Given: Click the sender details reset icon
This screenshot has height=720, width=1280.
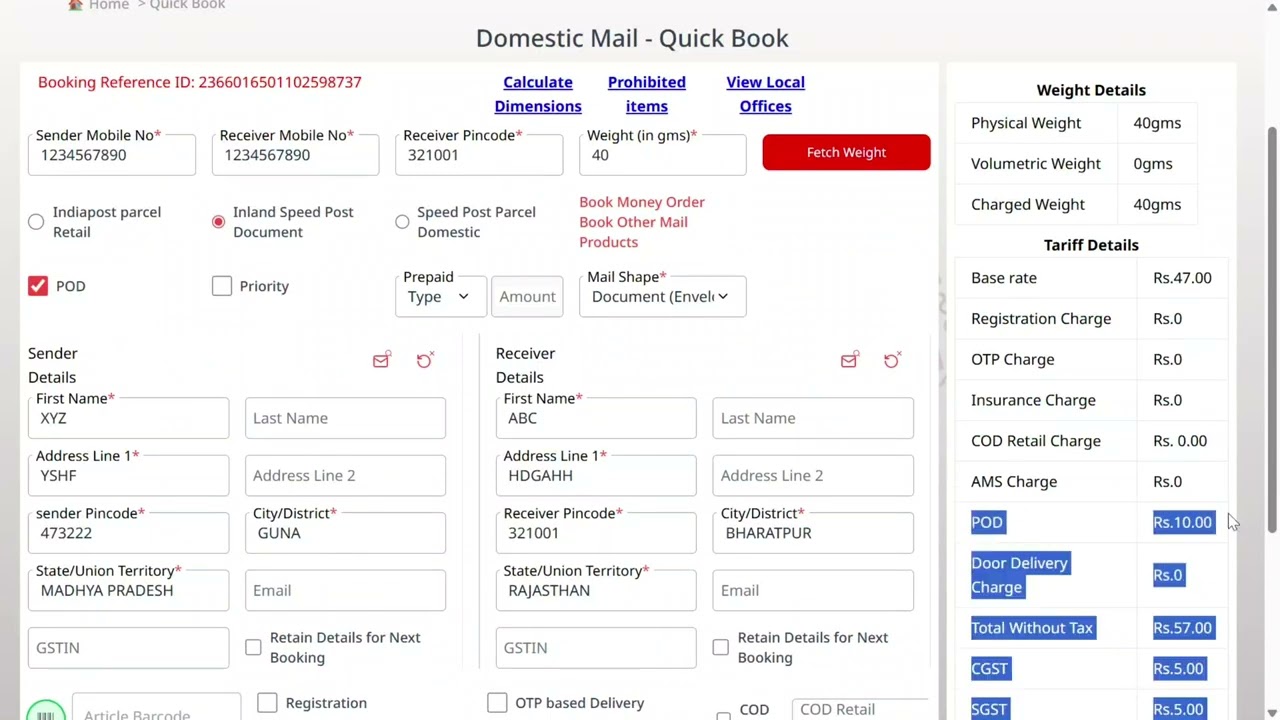Looking at the screenshot, I should click(424, 360).
